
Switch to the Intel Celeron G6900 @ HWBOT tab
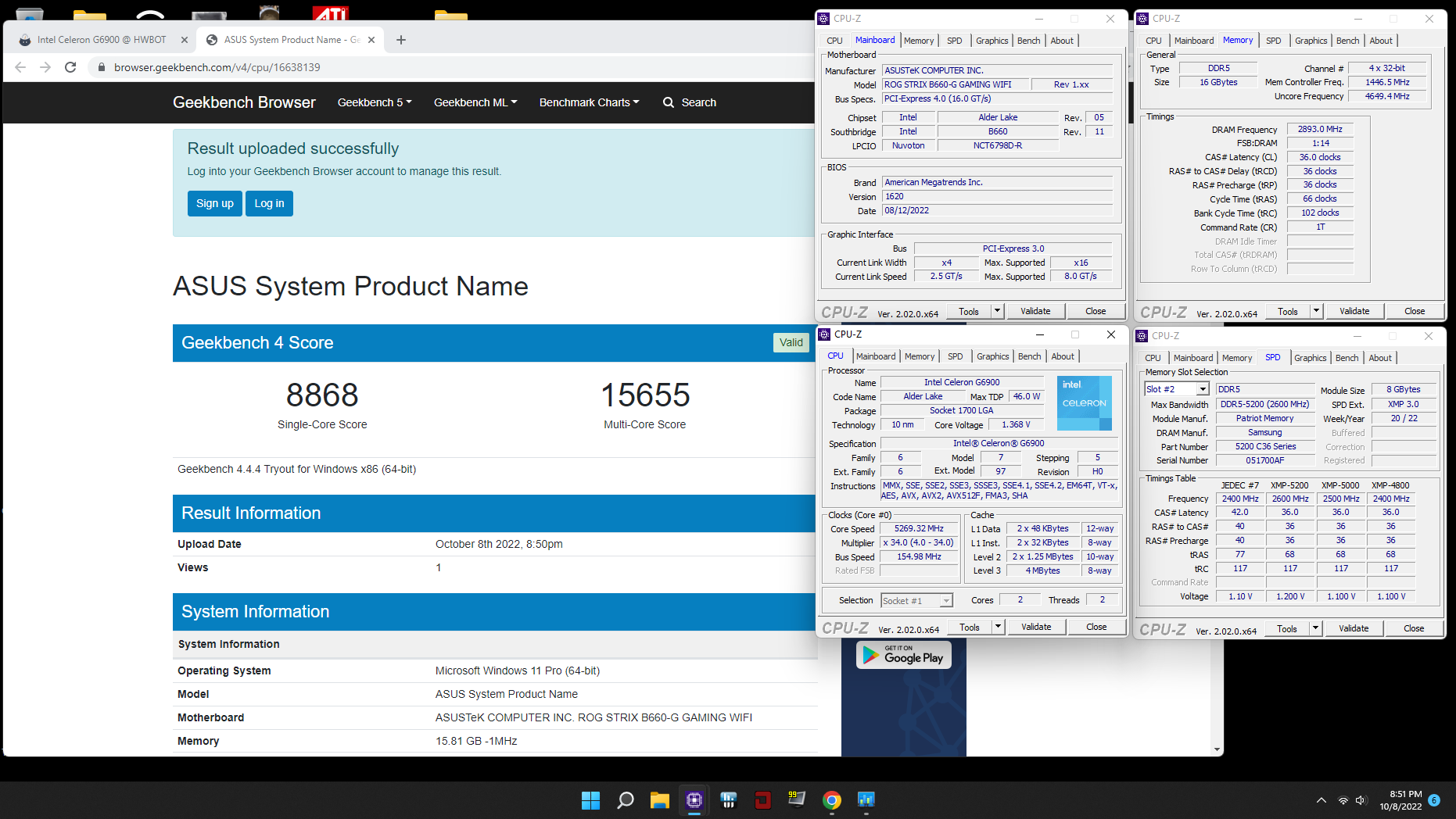point(102,40)
